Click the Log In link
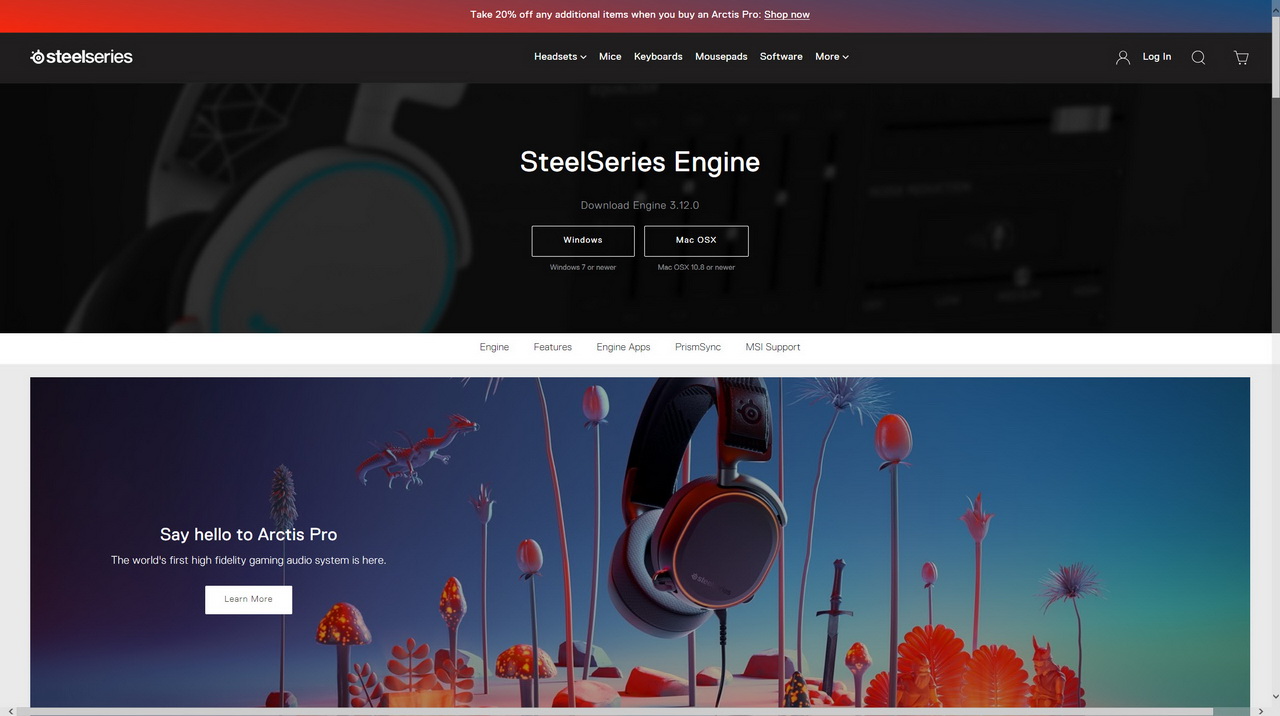This screenshot has width=1280, height=716. (1157, 57)
